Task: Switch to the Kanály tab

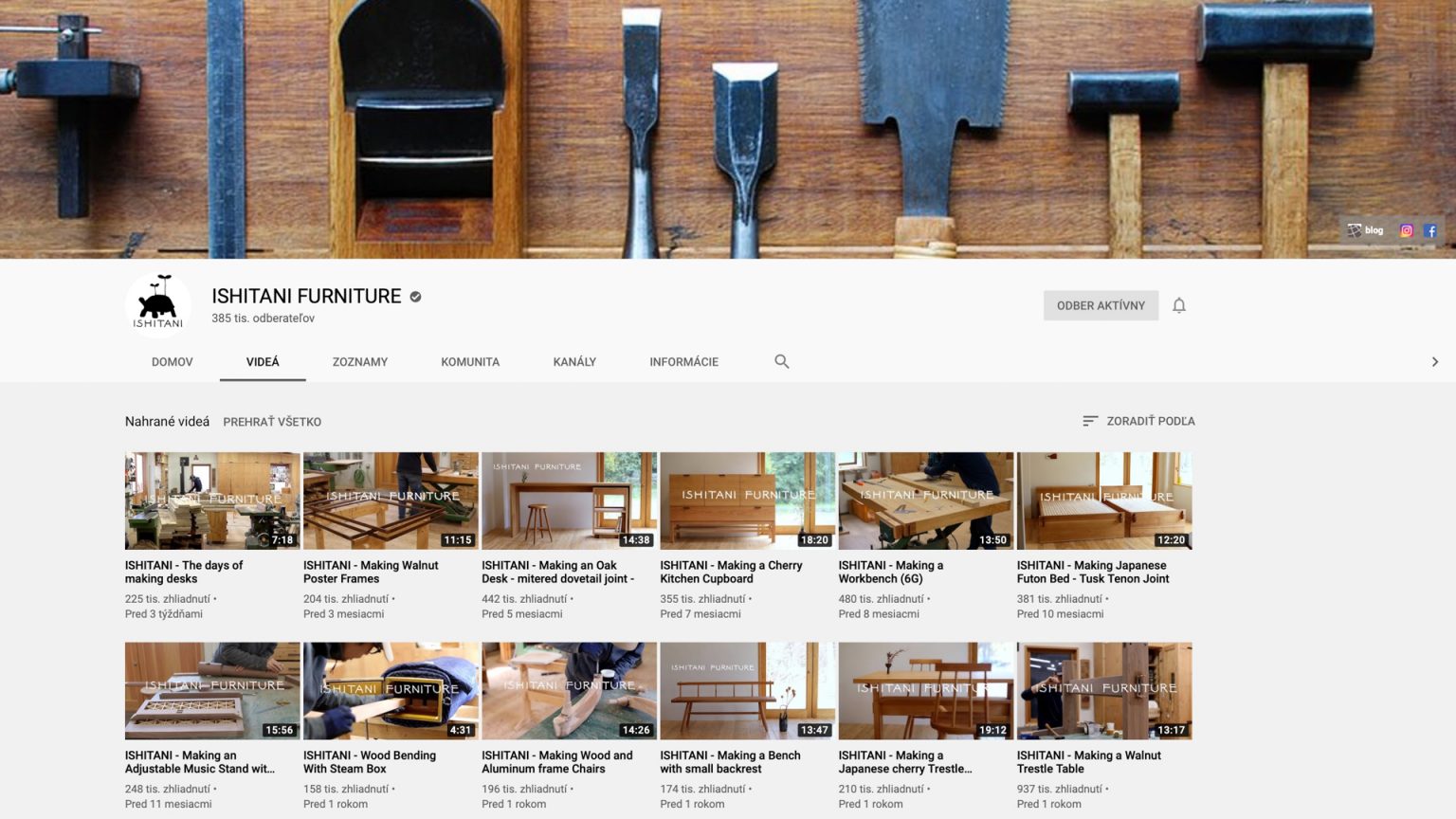Action: coord(574,362)
